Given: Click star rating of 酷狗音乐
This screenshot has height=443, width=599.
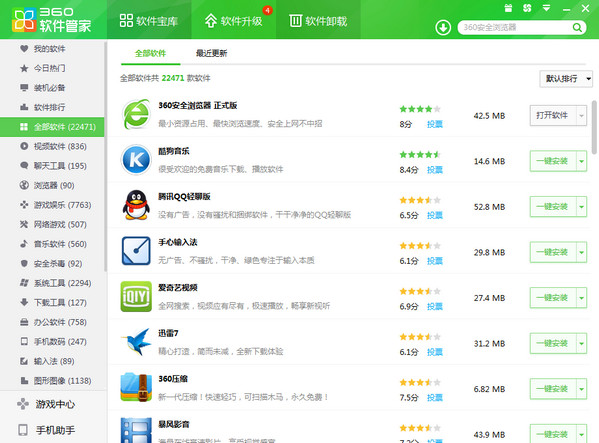Looking at the screenshot, I should [x=420, y=155].
